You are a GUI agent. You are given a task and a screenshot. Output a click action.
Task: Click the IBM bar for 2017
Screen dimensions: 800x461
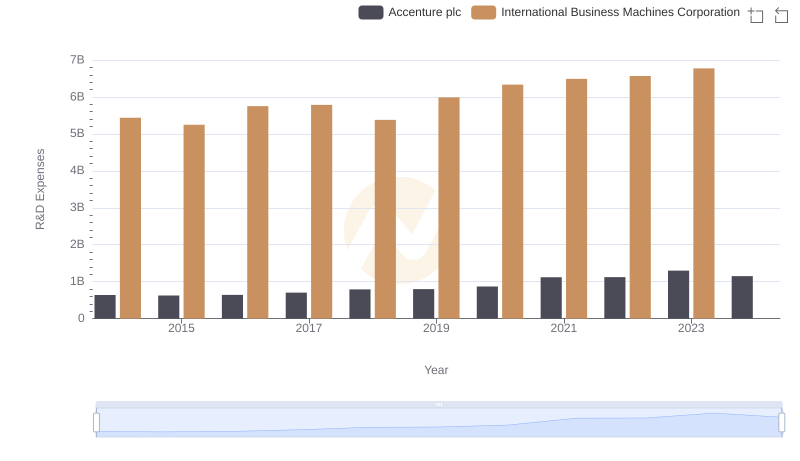click(x=321, y=212)
